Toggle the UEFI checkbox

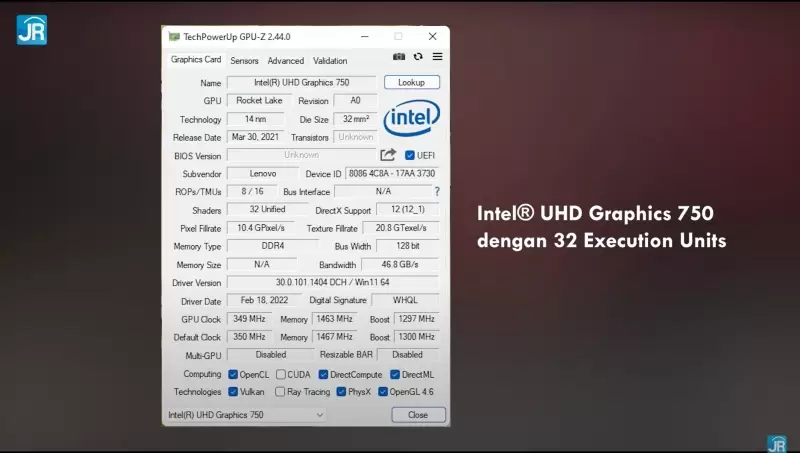tap(410, 155)
